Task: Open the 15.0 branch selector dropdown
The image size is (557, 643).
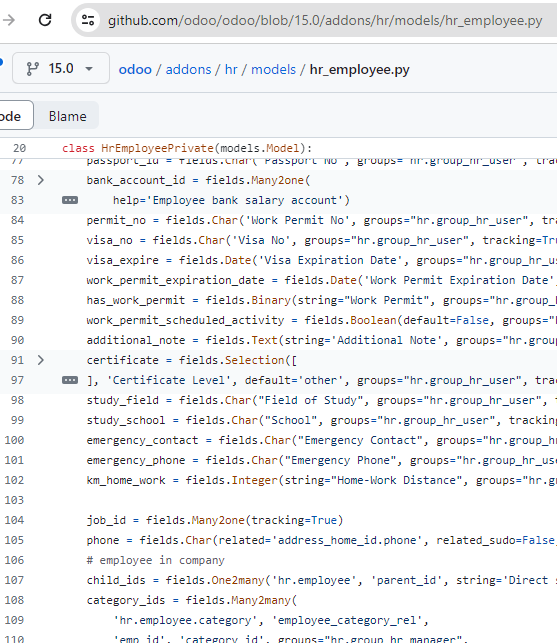Action: [x=61, y=68]
